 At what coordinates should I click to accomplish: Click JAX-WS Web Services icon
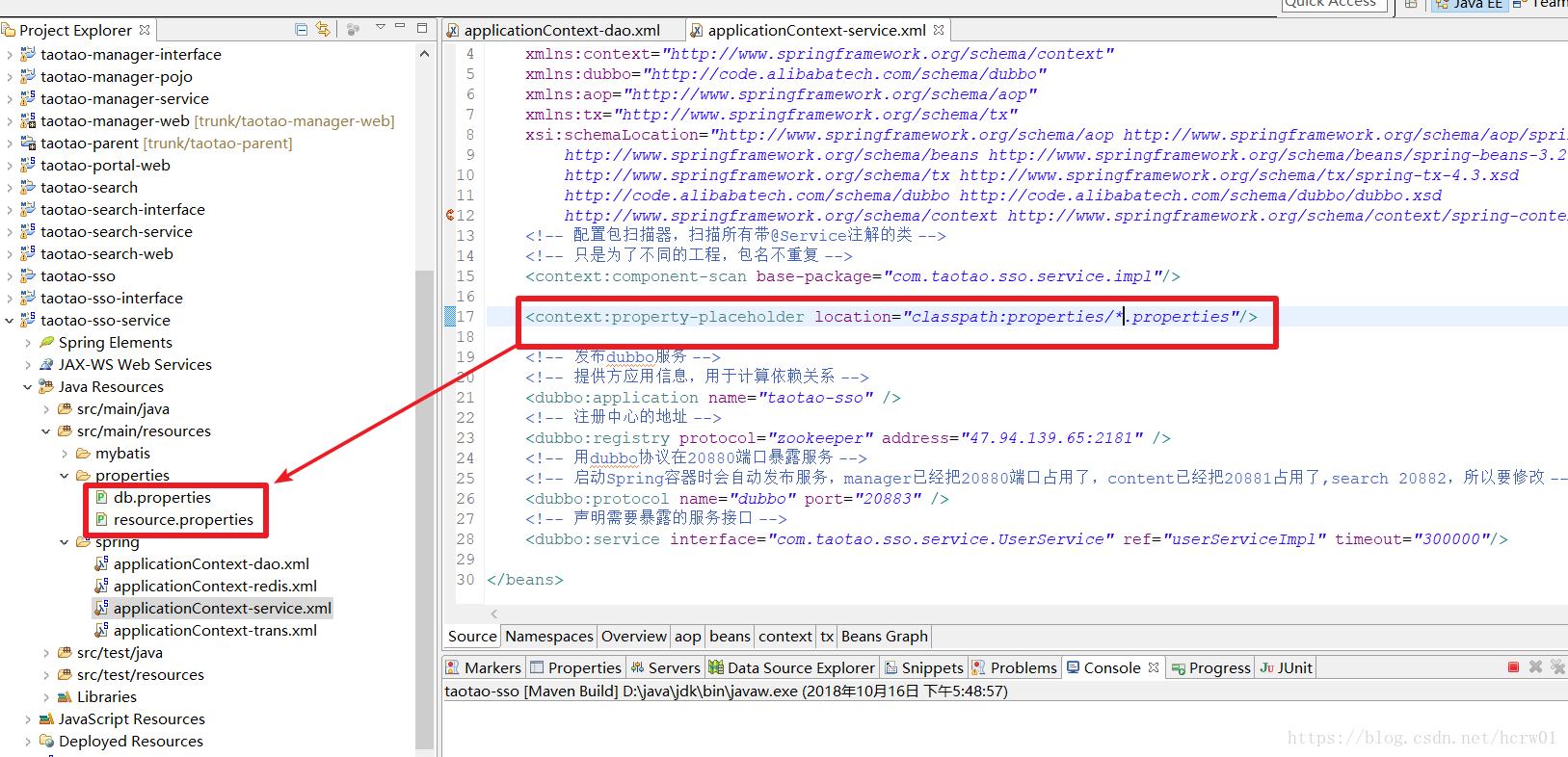[46, 364]
